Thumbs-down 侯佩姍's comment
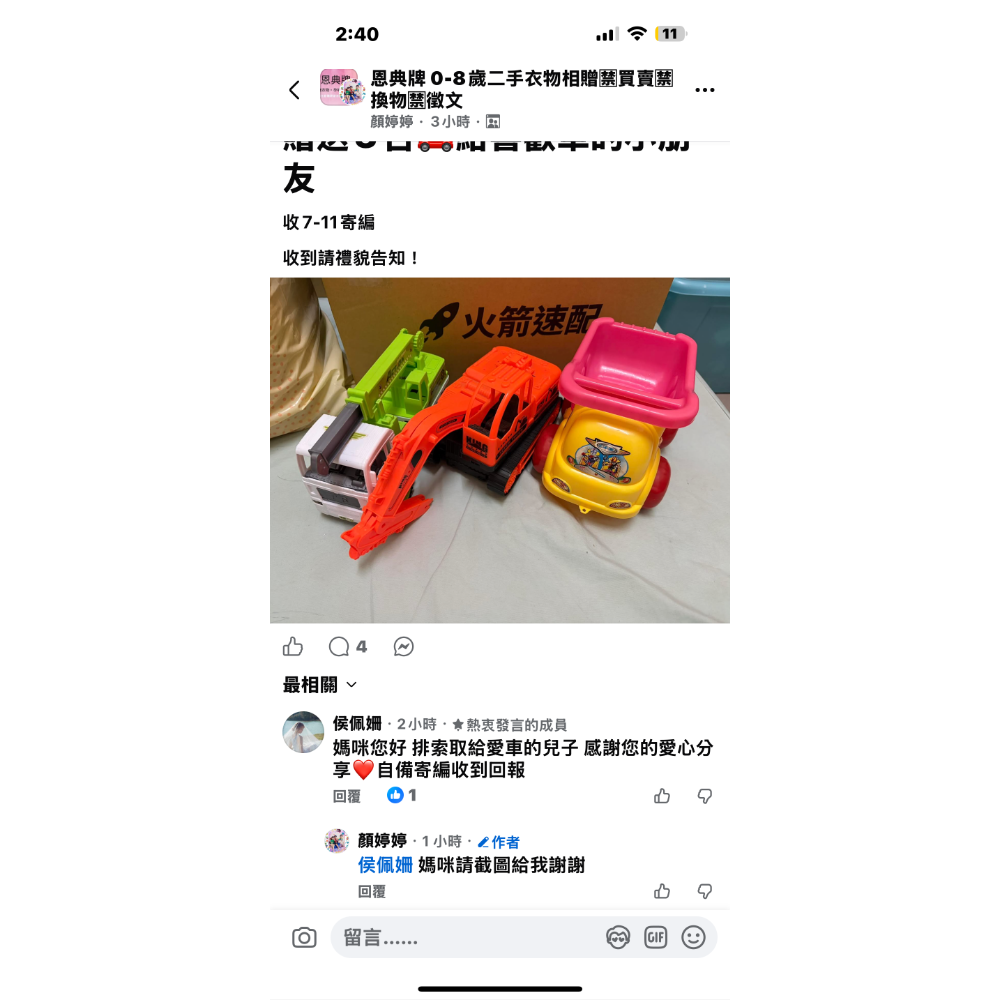Viewport: 1000px width, 1000px height. tap(705, 796)
